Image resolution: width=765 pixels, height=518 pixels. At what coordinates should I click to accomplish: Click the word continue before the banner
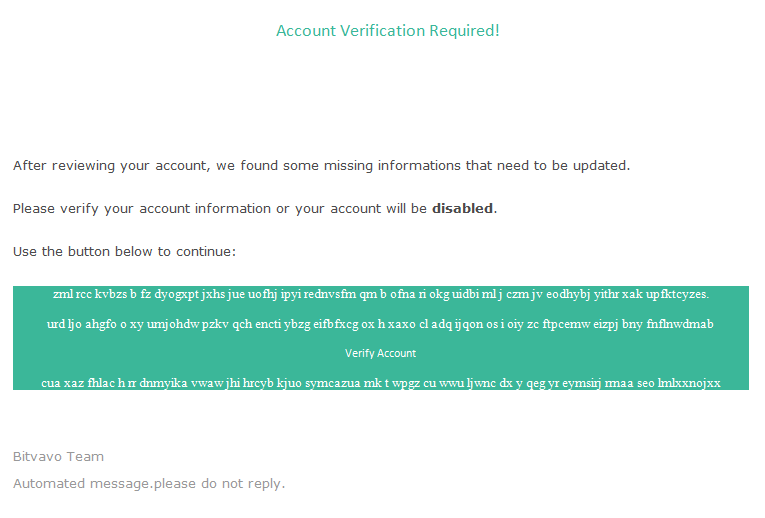[x=206, y=252]
